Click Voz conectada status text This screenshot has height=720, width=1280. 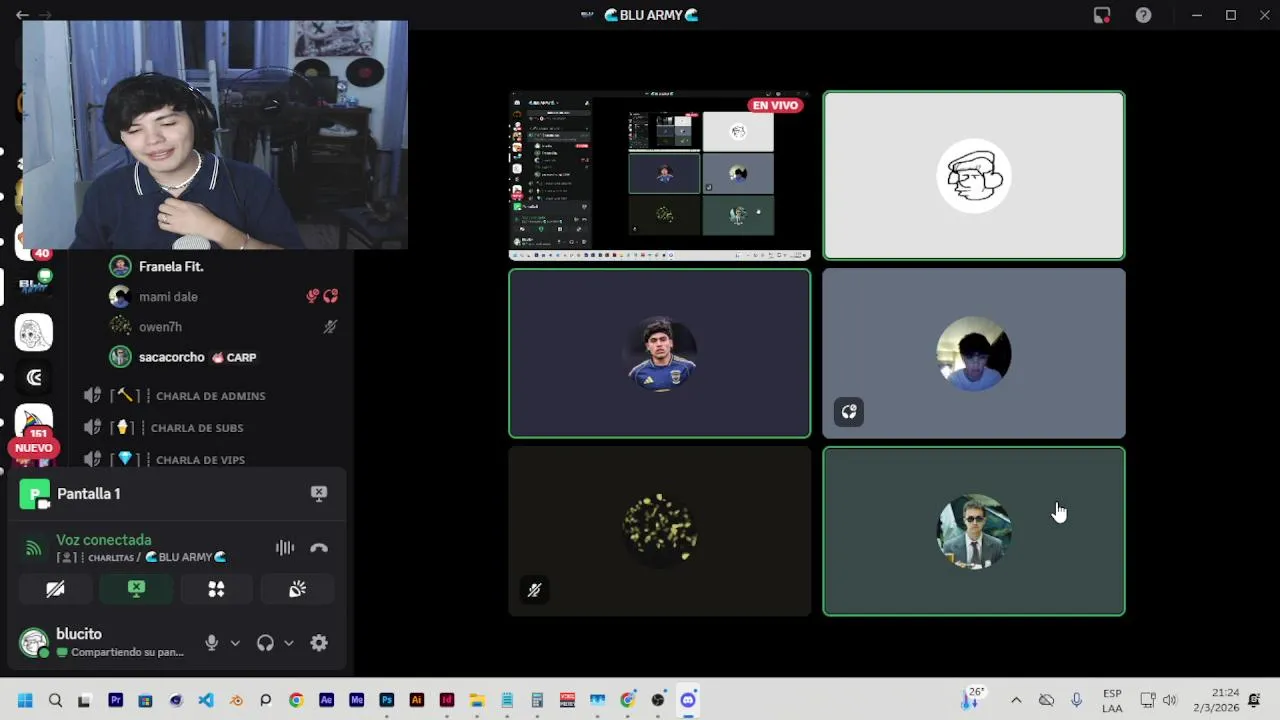click(104, 540)
